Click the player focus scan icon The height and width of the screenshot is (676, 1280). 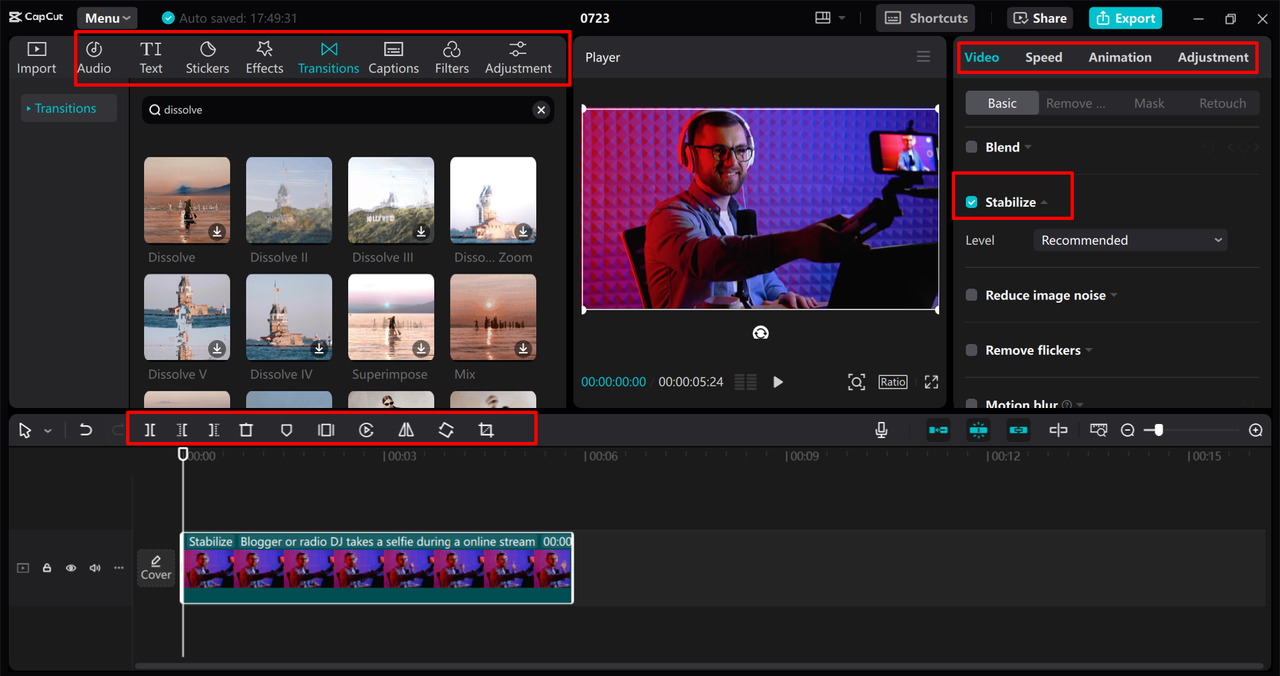(856, 382)
